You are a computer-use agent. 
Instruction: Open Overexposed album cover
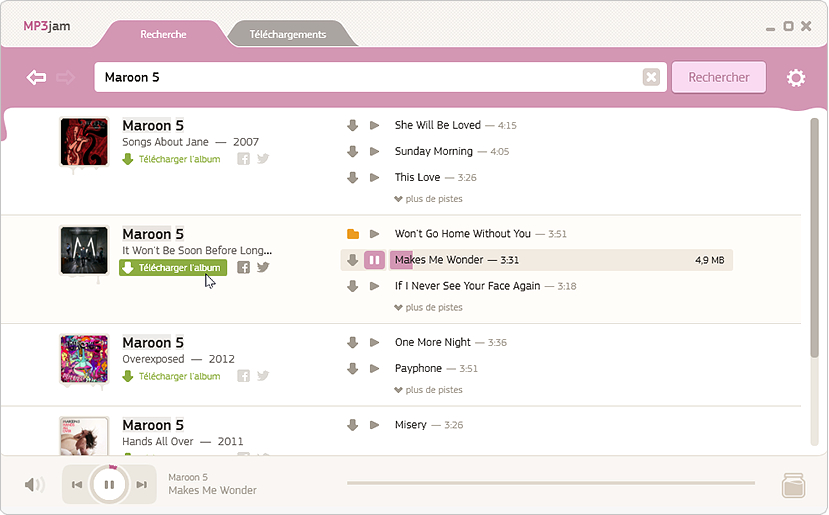(84, 359)
